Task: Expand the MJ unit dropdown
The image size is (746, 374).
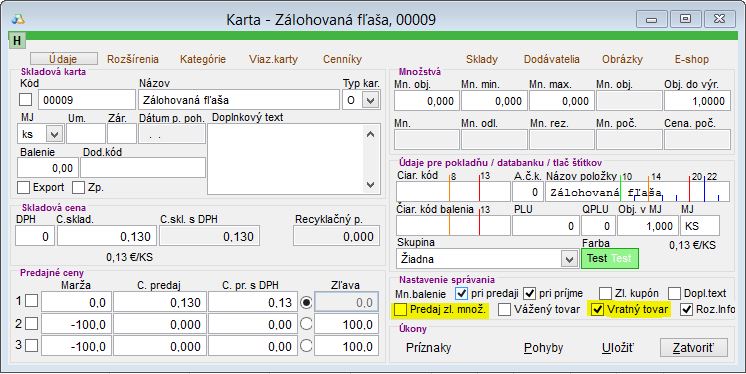Action: [54, 135]
